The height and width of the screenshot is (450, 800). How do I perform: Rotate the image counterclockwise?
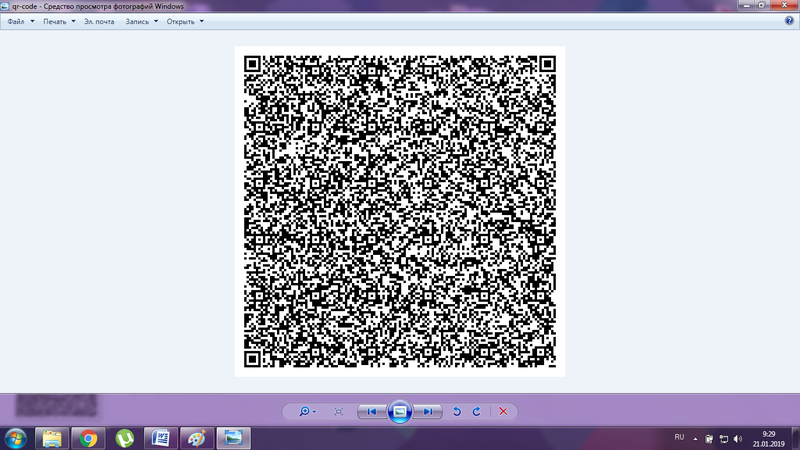(x=457, y=412)
